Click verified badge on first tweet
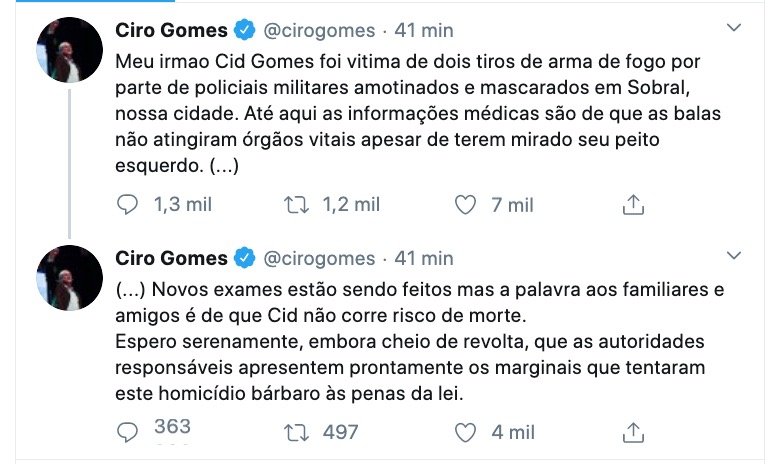778x464 pixels. click(x=244, y=30)
